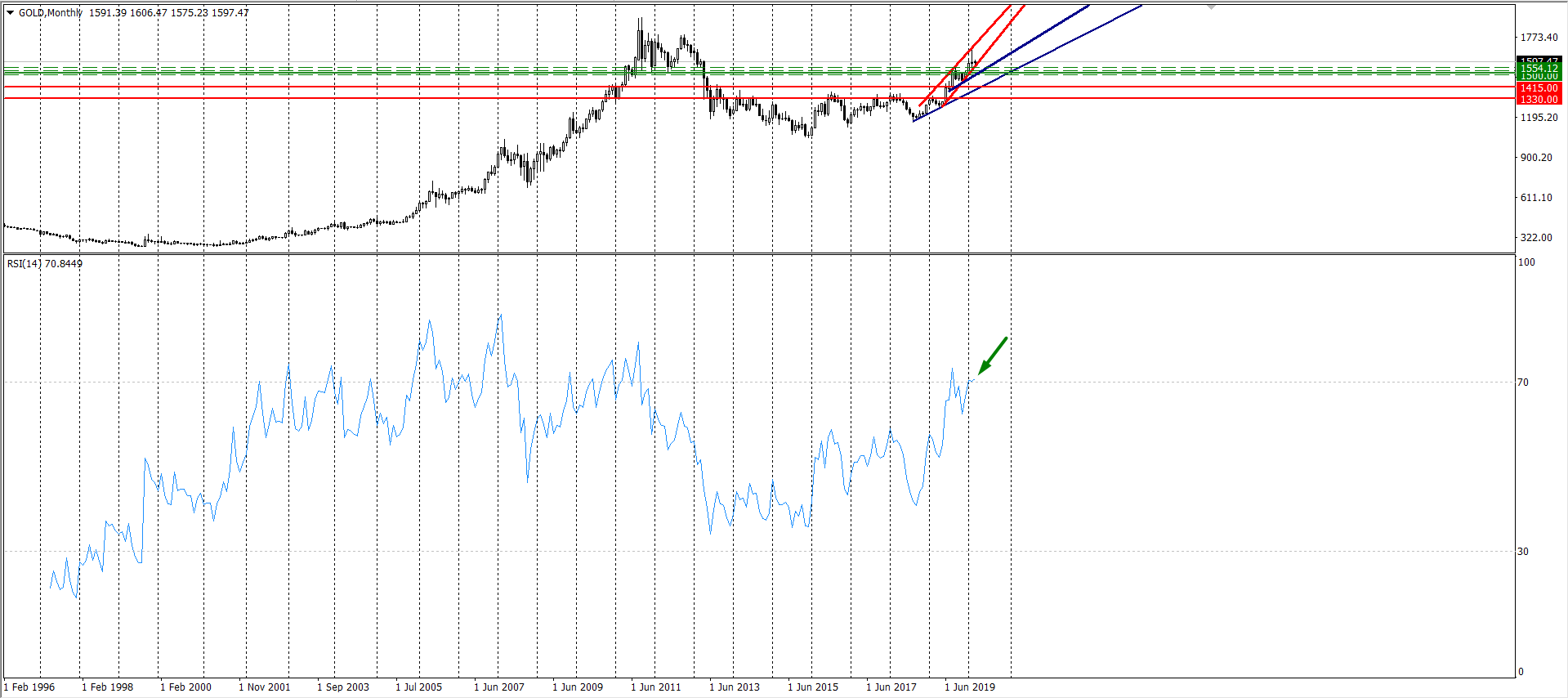
Task: Click the GOLD,Monthly chart title text
Action: (51, 13)
